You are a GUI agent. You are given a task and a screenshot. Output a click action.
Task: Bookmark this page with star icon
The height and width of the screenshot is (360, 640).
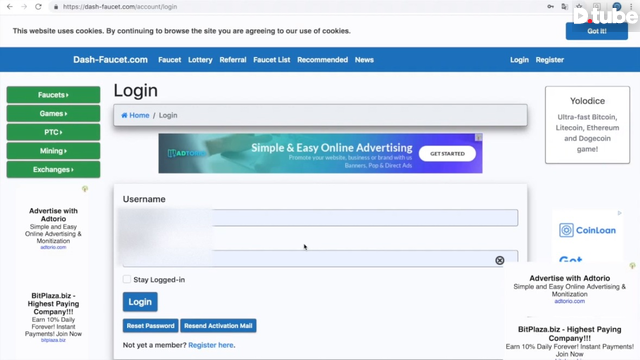point(579,7)
